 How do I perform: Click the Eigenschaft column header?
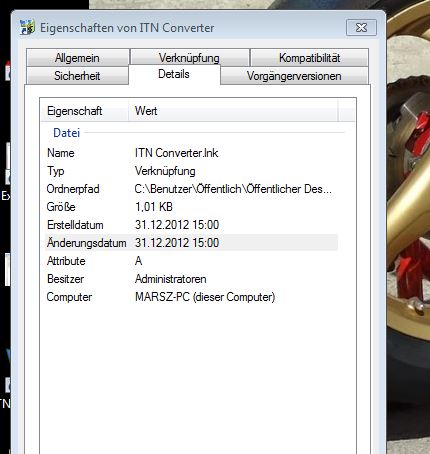coord(84,111)
